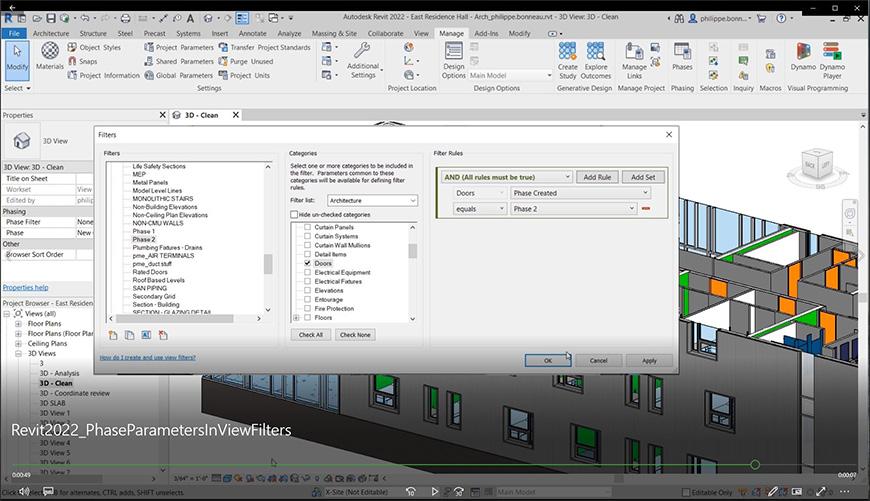Click the video progress slider handle
Viewport: 870px width, 501px height.
pyautogui.click(x=755, y=464)
